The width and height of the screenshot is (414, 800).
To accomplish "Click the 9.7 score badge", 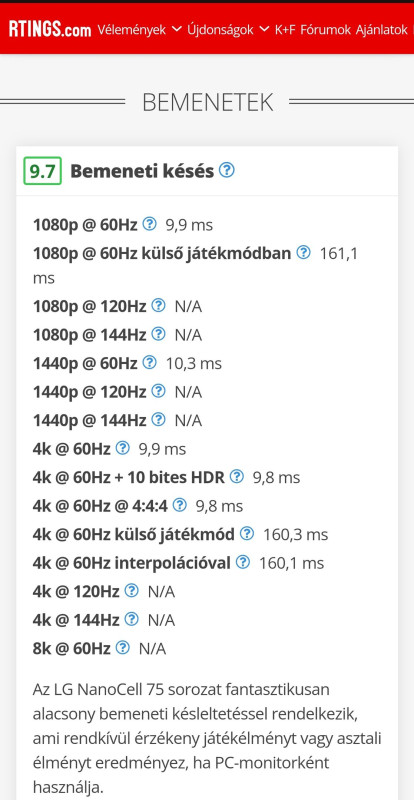I will [42, 171].
